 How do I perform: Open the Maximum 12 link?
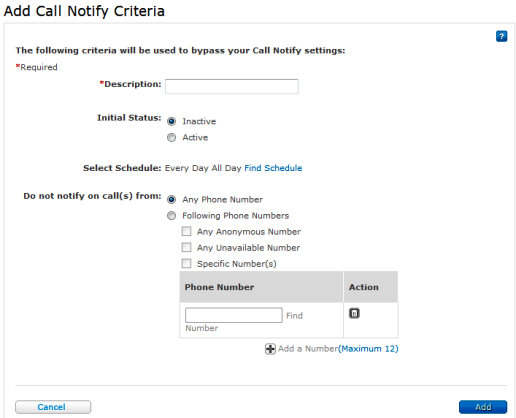368,349
